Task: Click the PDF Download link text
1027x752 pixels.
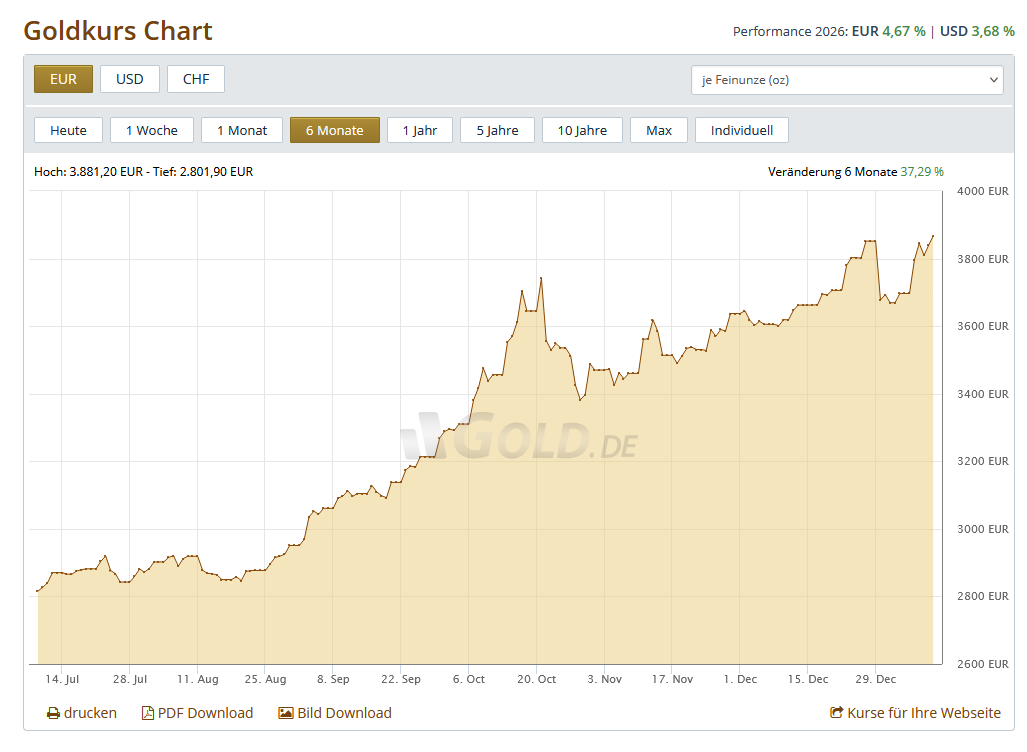Action: pos(206,713)
